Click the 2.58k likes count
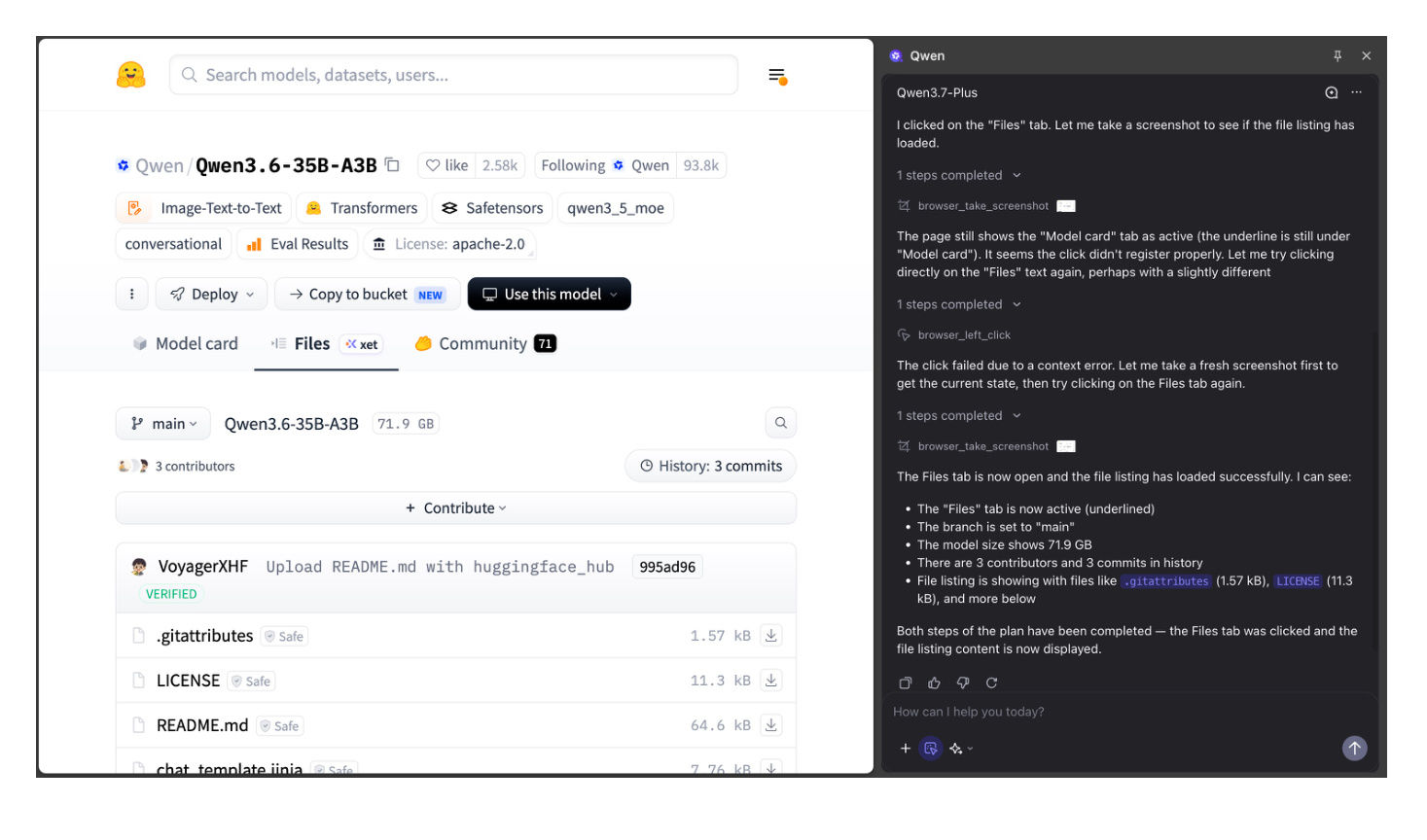1427x840 pixels. (x=500, y=165)
